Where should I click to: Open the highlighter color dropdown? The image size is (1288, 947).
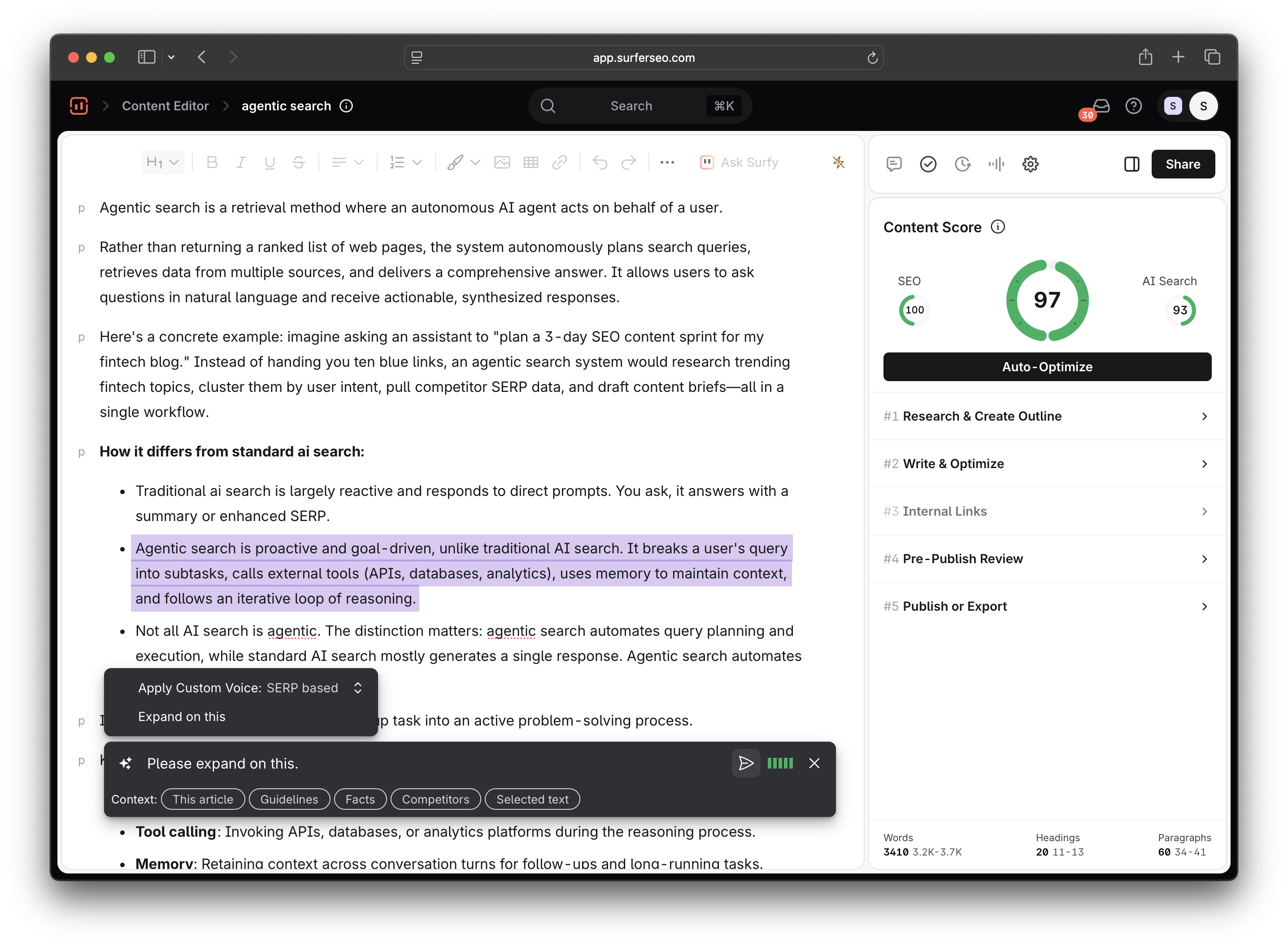pyautogui.click(x=463, y=162)
